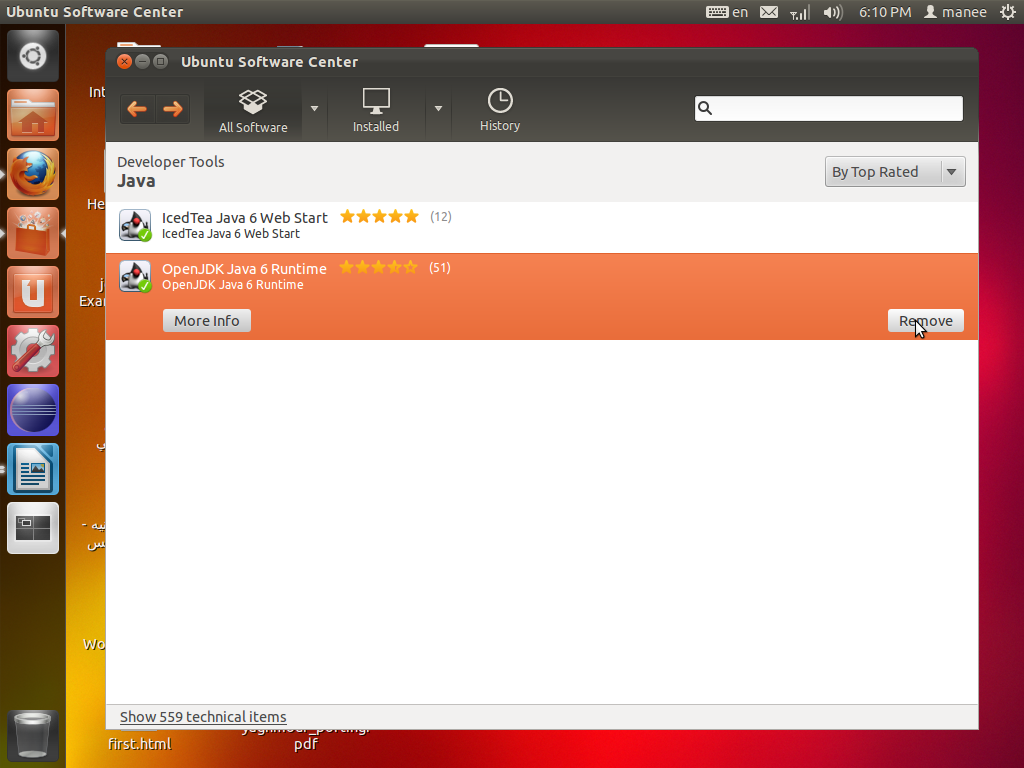
Task: Expand the All Software dropdown arrow
Action: [x=314, y=109]
